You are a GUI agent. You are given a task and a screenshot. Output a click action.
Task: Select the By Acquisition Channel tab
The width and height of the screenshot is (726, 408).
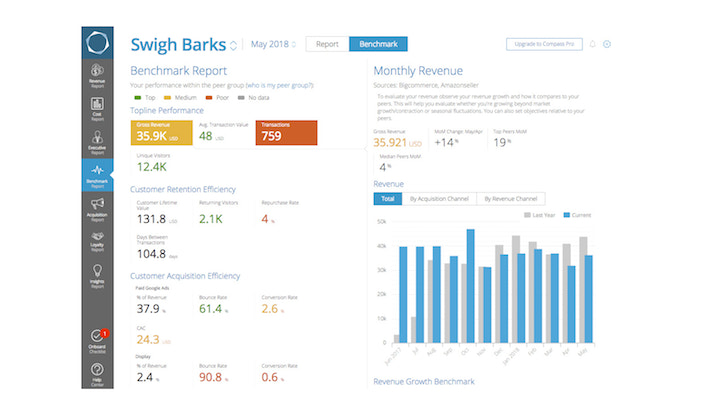[439, 199]
